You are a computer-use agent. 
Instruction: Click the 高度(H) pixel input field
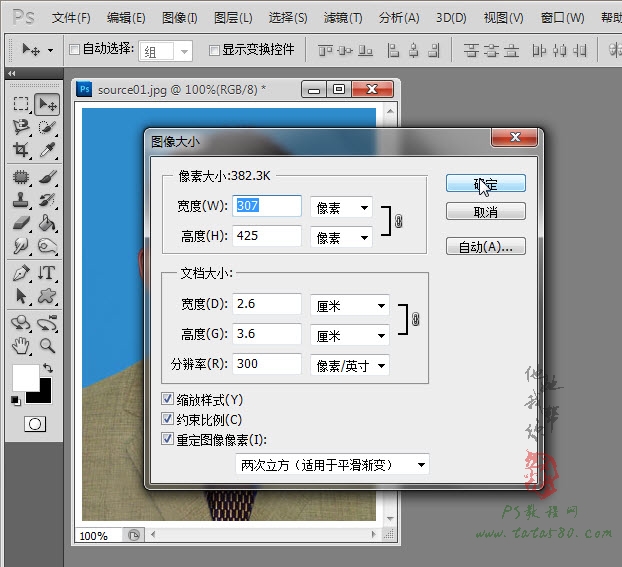(267, 236)
